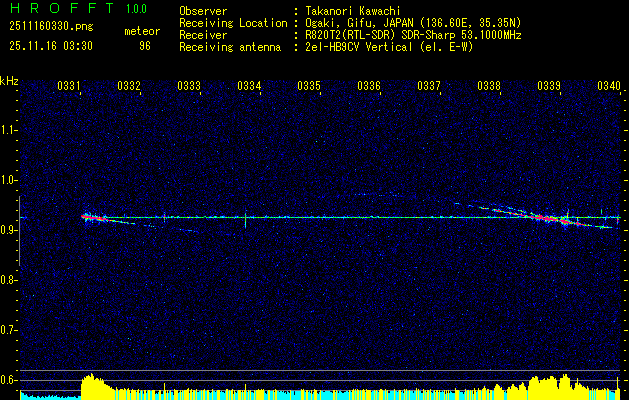Click the 0332 time marker

(129, 85)
